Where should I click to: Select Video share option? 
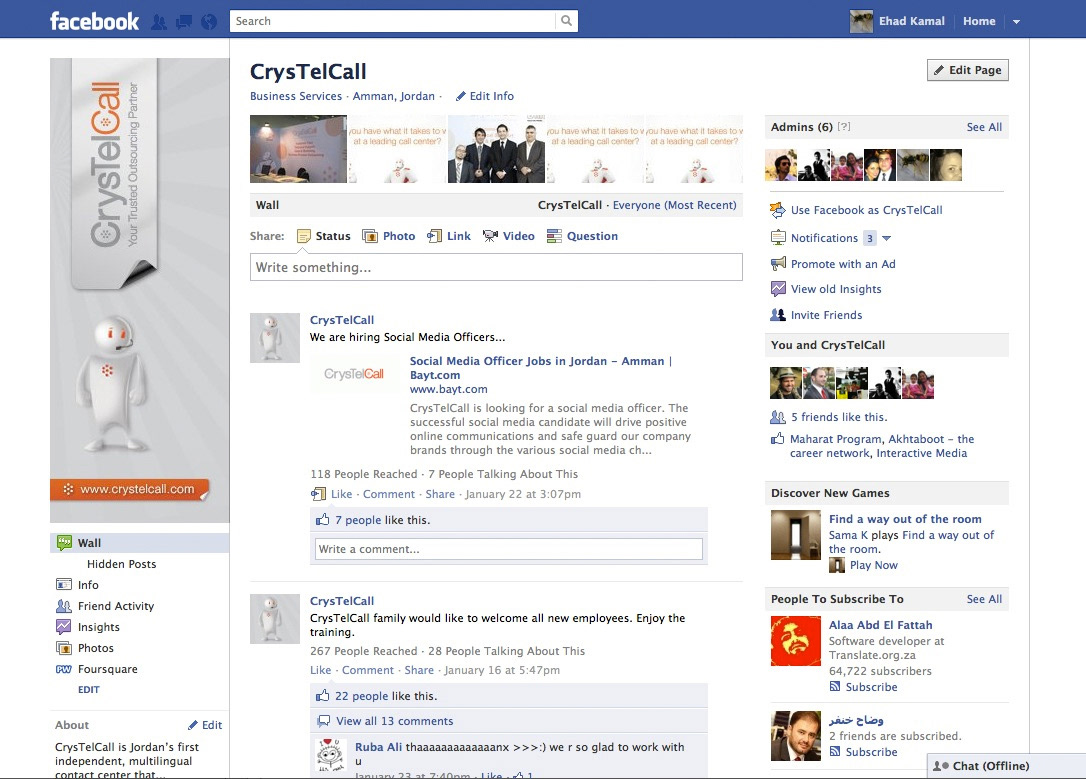(508, 236)
